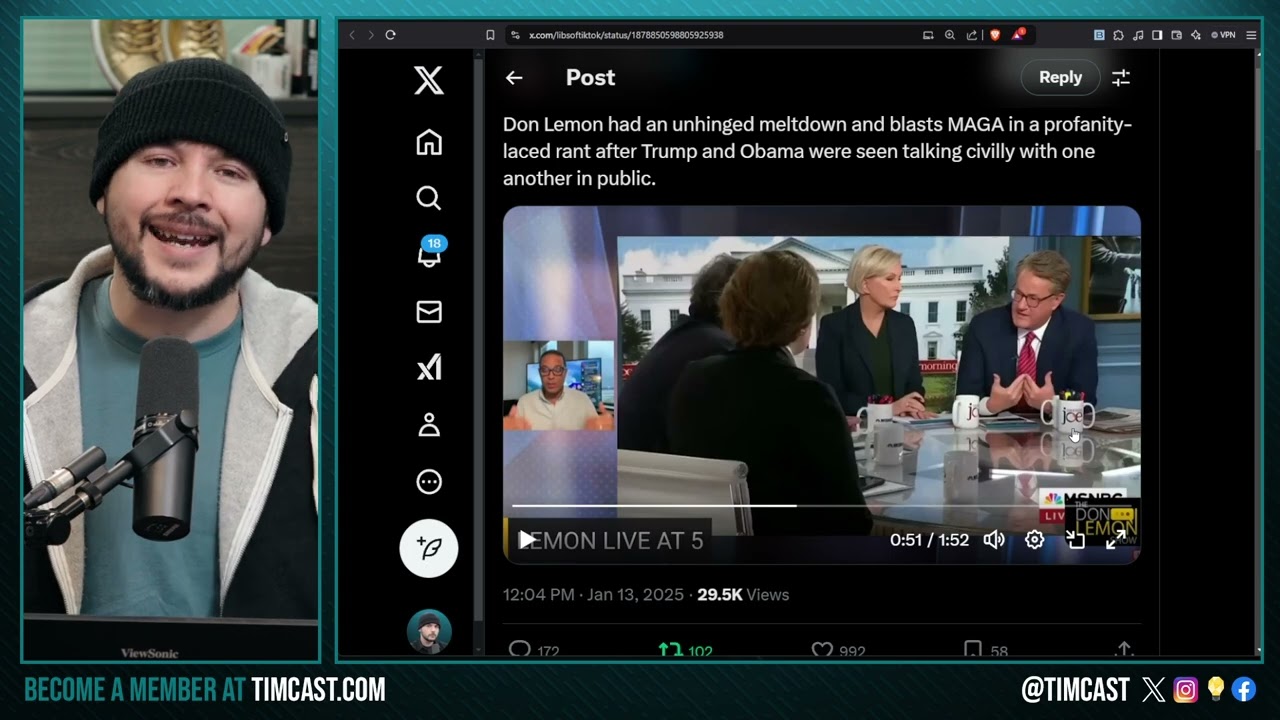Screen dimensions: 1280x720
Task: Click the address bar URL
Action: tap(626, 35)
